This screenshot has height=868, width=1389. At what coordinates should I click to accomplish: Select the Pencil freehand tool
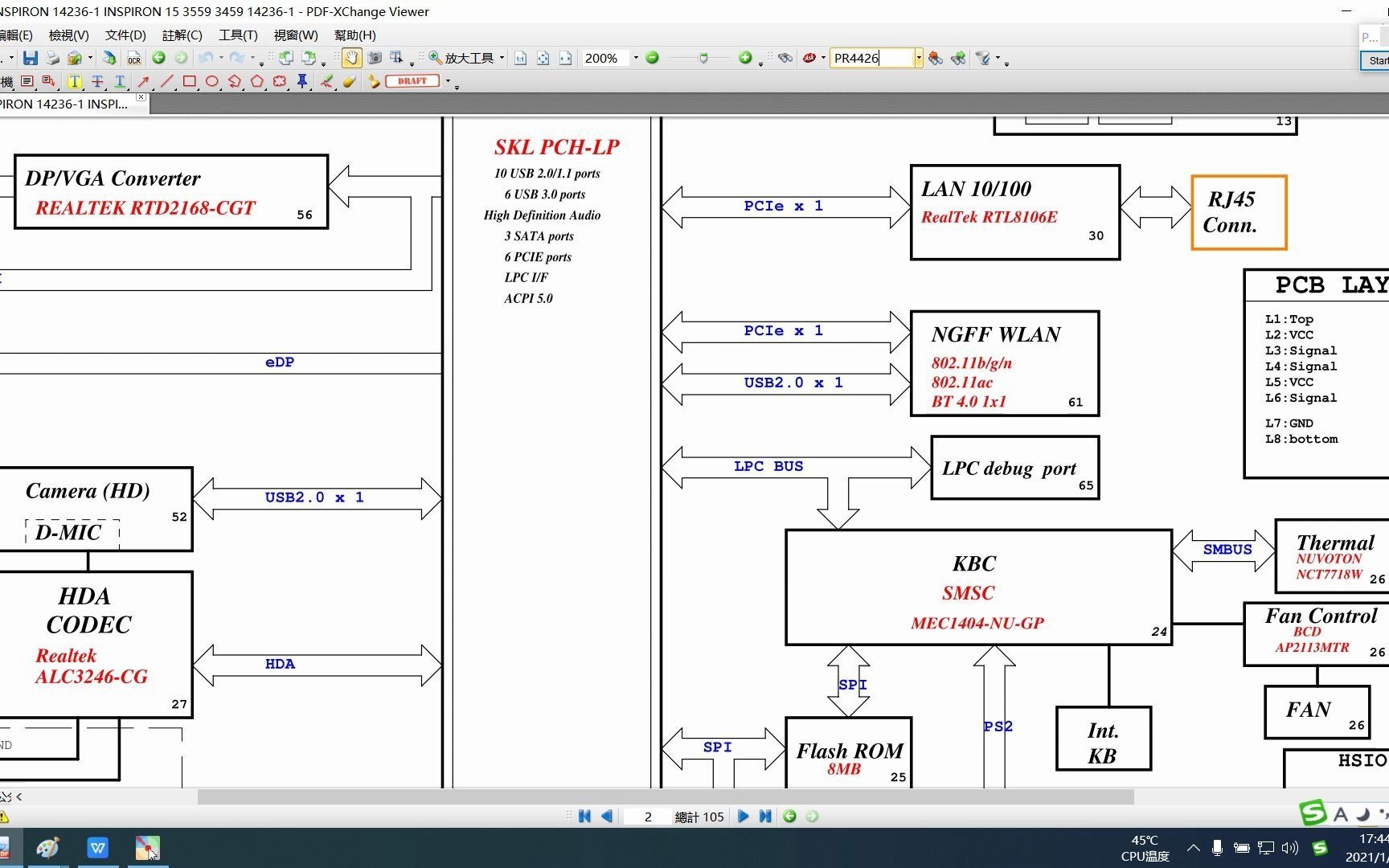pos(326,81)
